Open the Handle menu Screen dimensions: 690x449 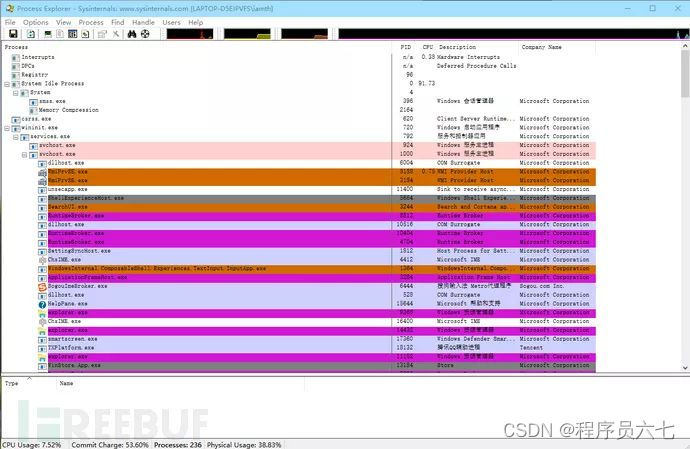pos(143,22)
